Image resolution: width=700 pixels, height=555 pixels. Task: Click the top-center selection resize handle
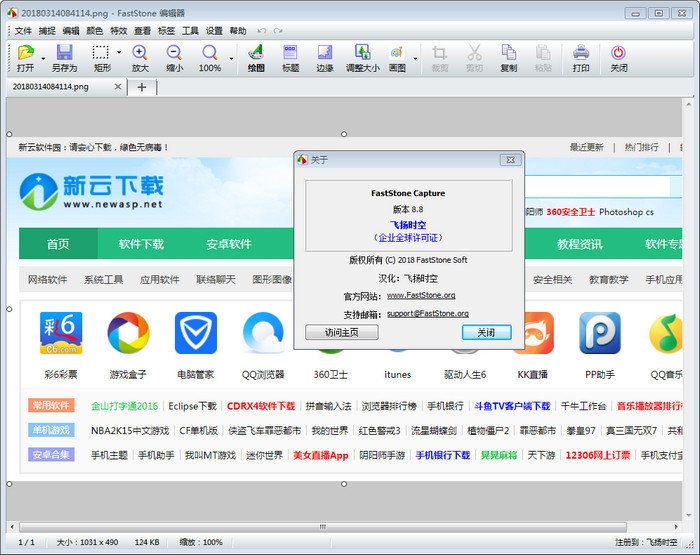pos(344,134)
